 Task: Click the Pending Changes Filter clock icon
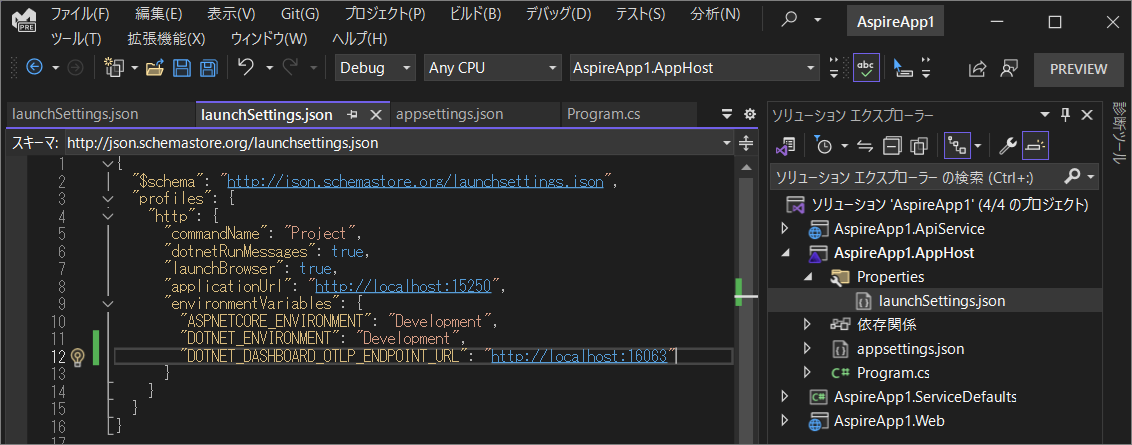[824, 145]
